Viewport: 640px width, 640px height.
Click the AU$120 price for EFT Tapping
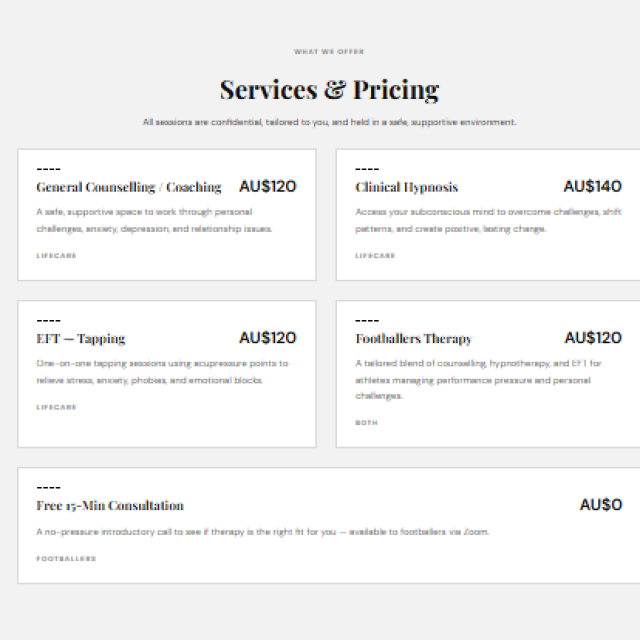(x=267, y=338)
